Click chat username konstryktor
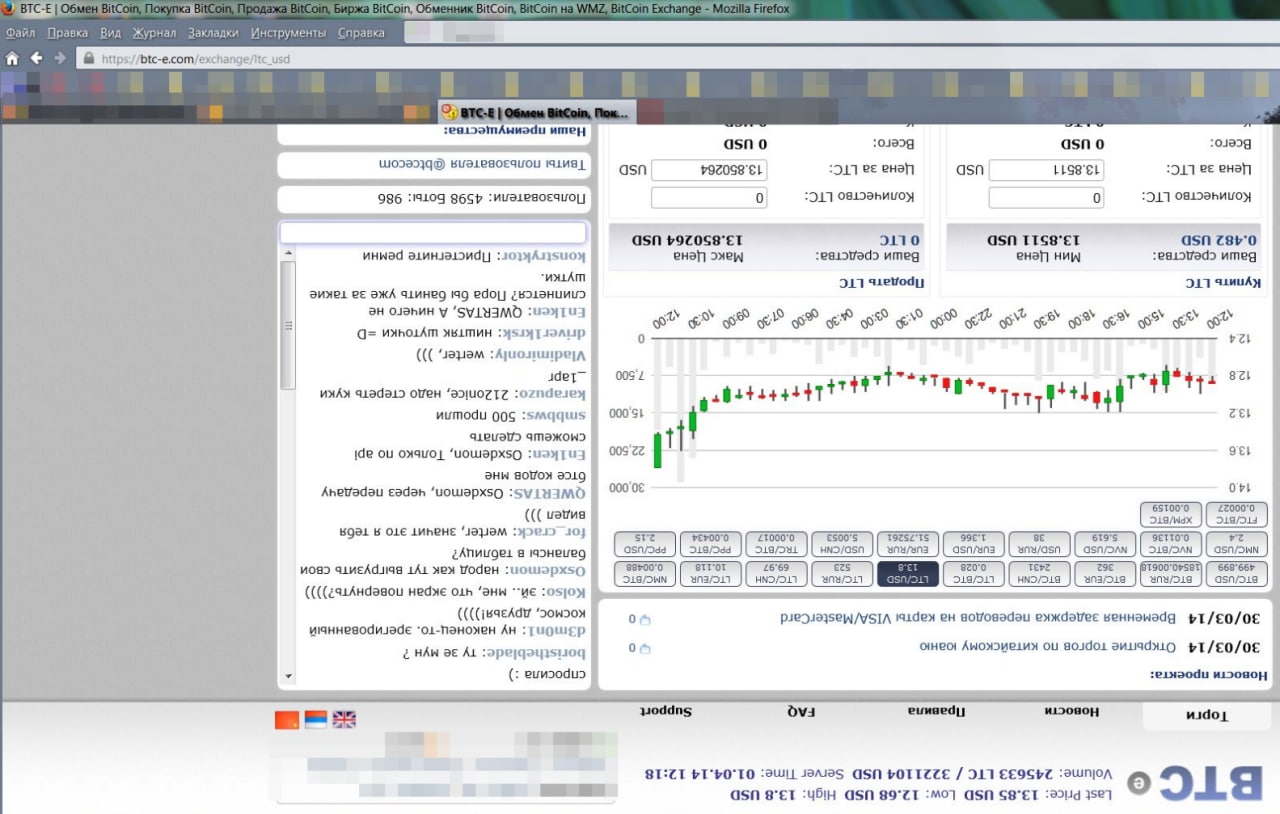The image size is (1280, 814). pyautogui.click(x=541, y=256)
